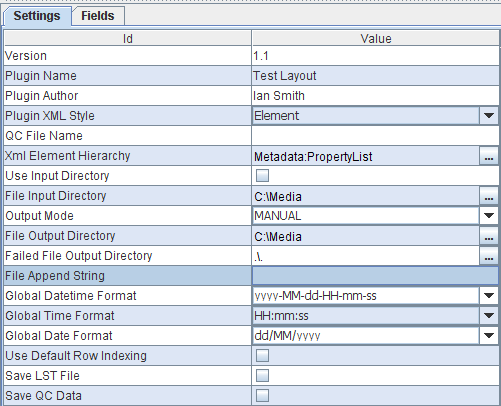
Task: Select the File Append String value field
Action: pos(375,276)
